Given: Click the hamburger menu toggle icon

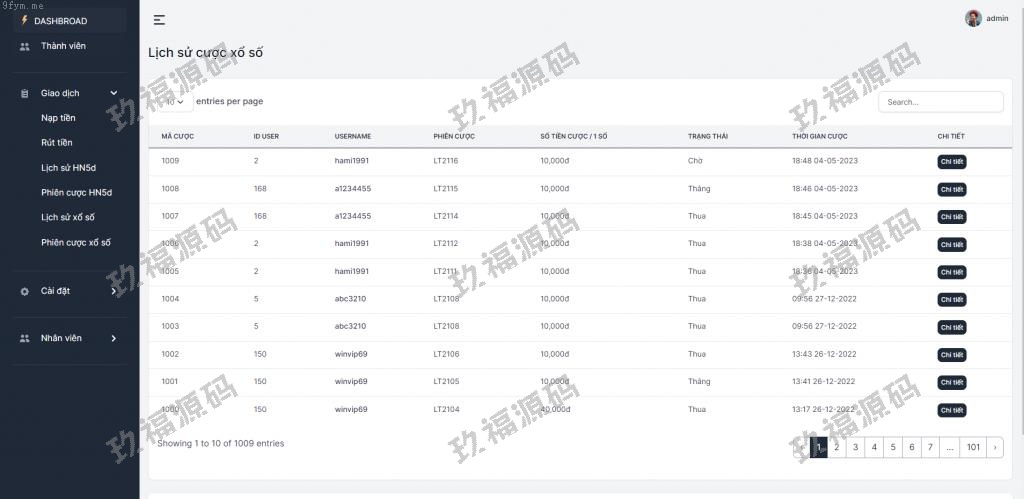Looking at the screenshot, I should coord(159,20).
